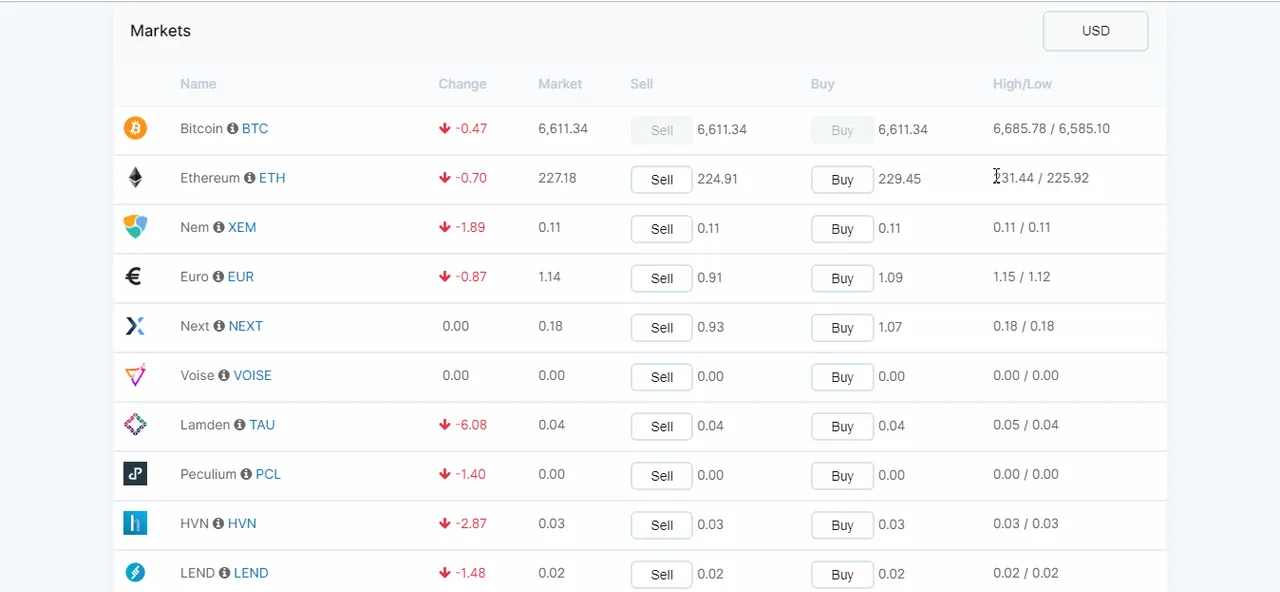Open the XEM ticker link

[x=242, y=228]
